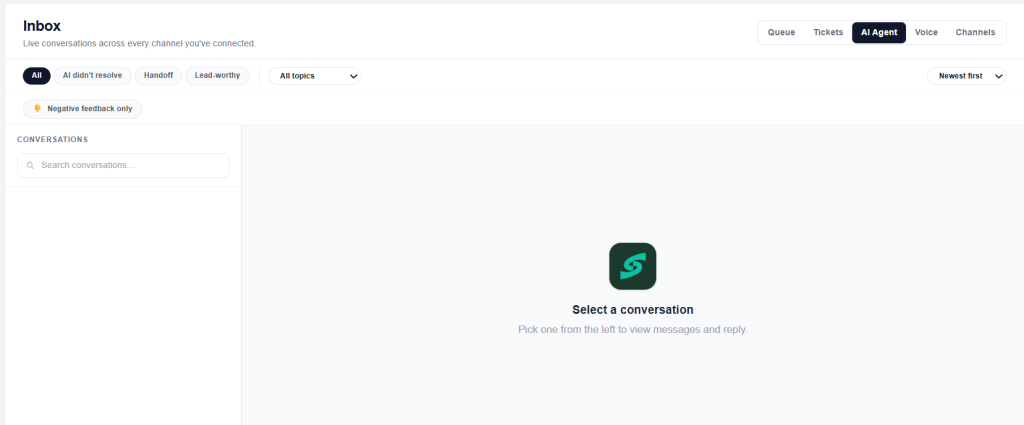Open the Newest first sort dropdown

967,76
